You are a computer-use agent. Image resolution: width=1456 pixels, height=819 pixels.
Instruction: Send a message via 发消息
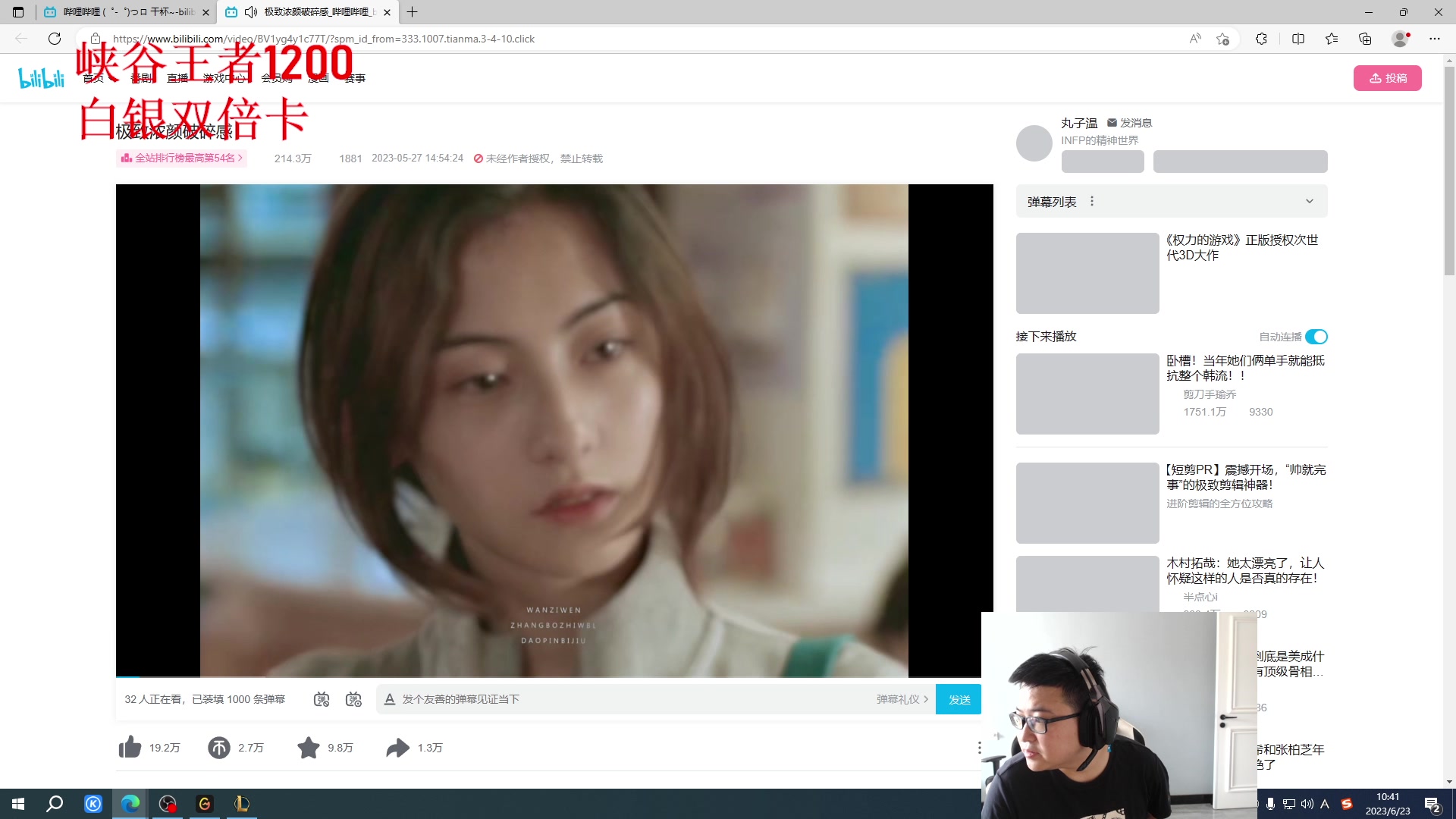[1129, 123]
